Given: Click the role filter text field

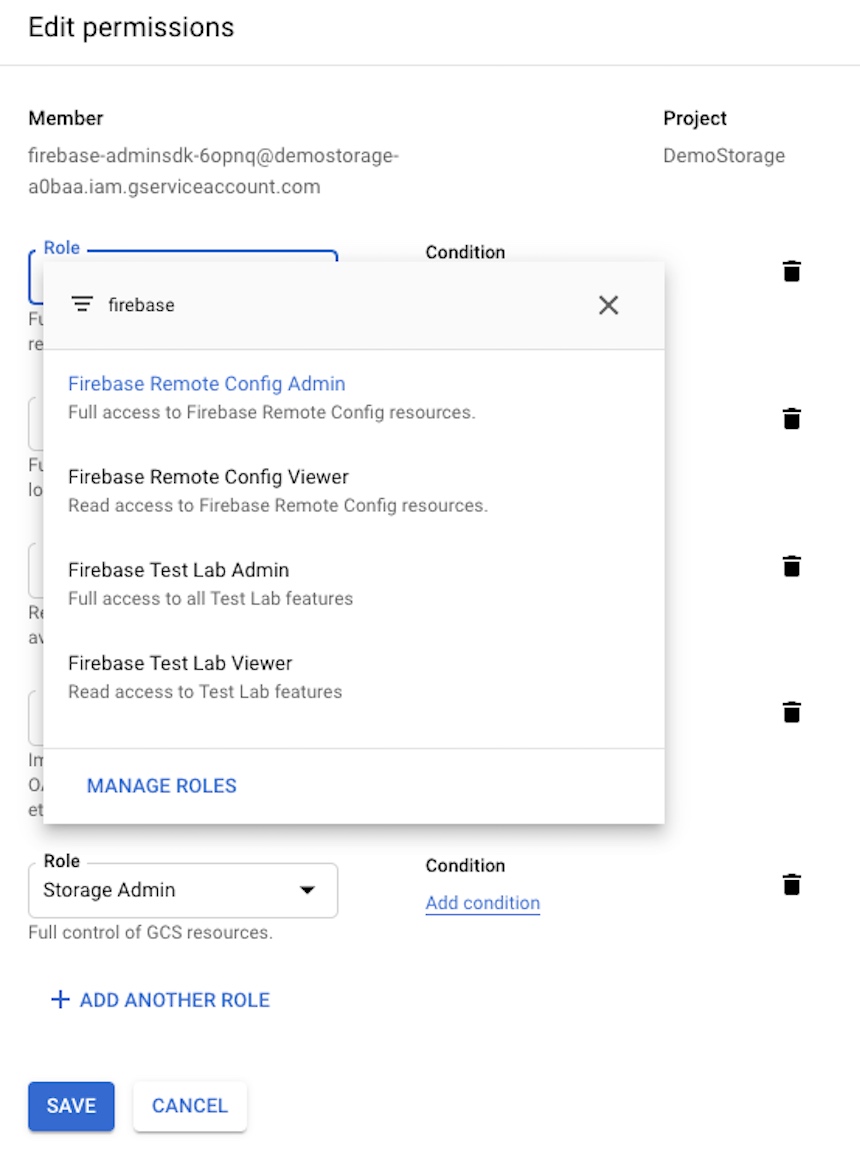Looking at the screenshot, I should coord(340,305).
